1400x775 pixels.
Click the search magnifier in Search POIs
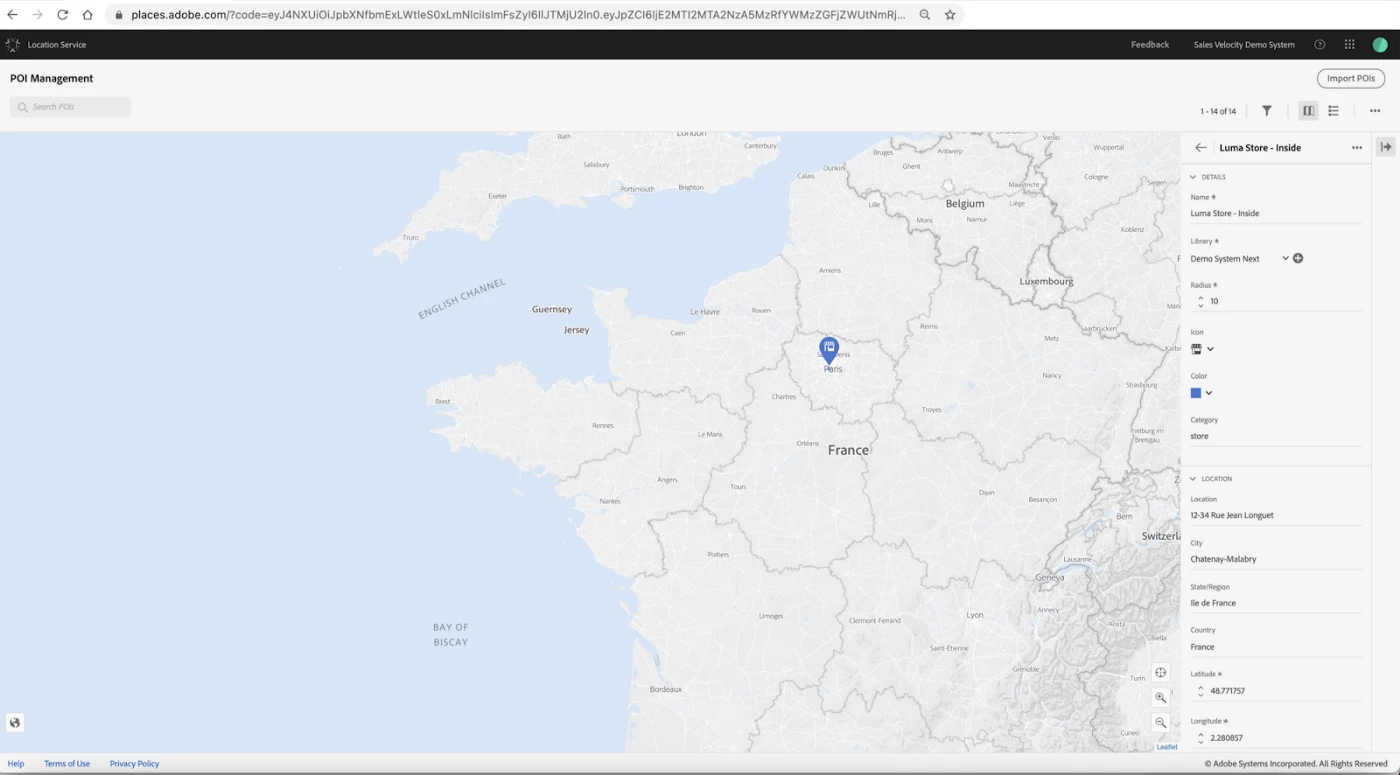coord(23,107)
